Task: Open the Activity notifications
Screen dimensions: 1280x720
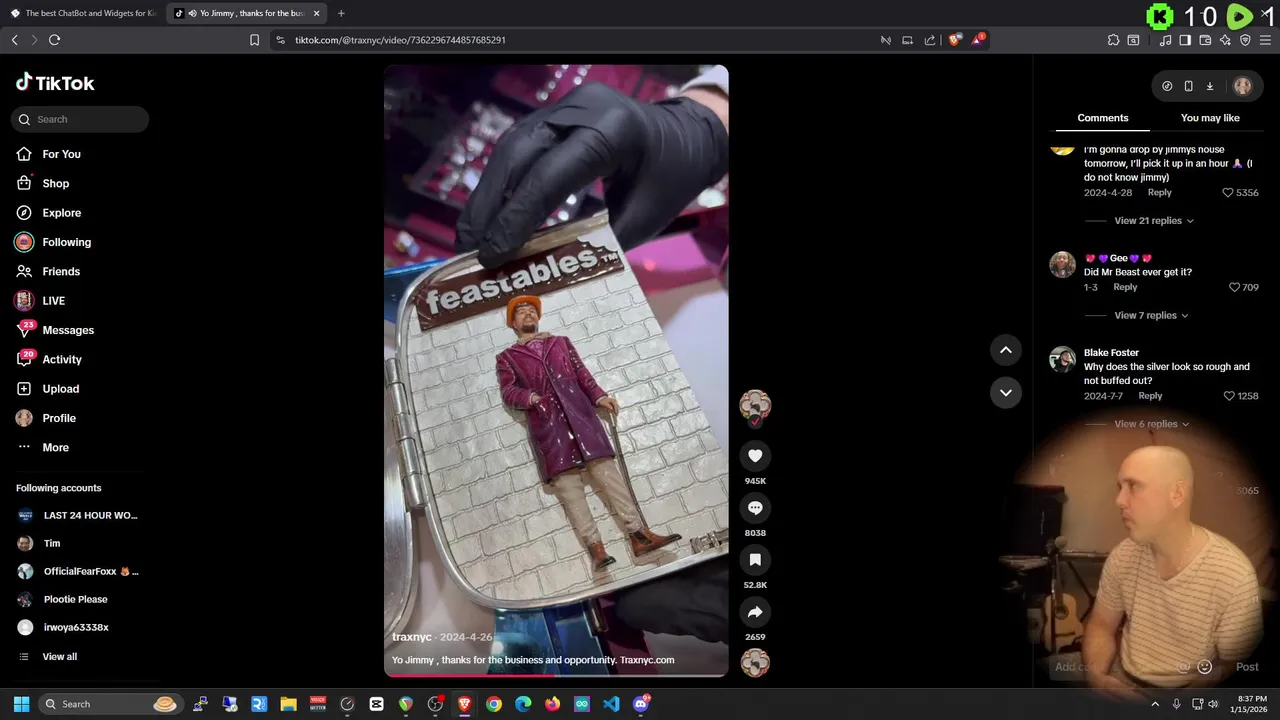Action: point(62,360)
